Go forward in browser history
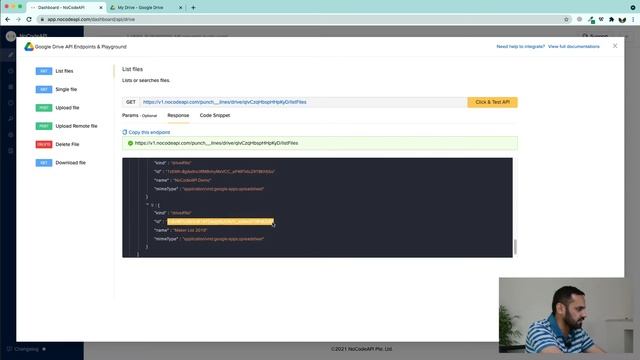The height and width of the screenshot is (360, 640). tap(18, 19)
